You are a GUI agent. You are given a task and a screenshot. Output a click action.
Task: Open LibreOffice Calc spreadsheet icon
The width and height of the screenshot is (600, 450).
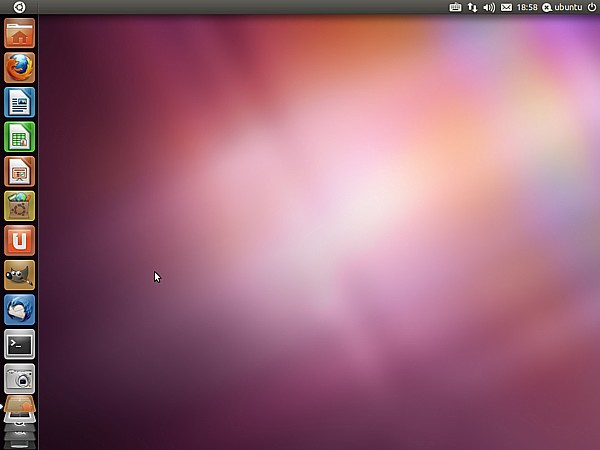(20, 137)
